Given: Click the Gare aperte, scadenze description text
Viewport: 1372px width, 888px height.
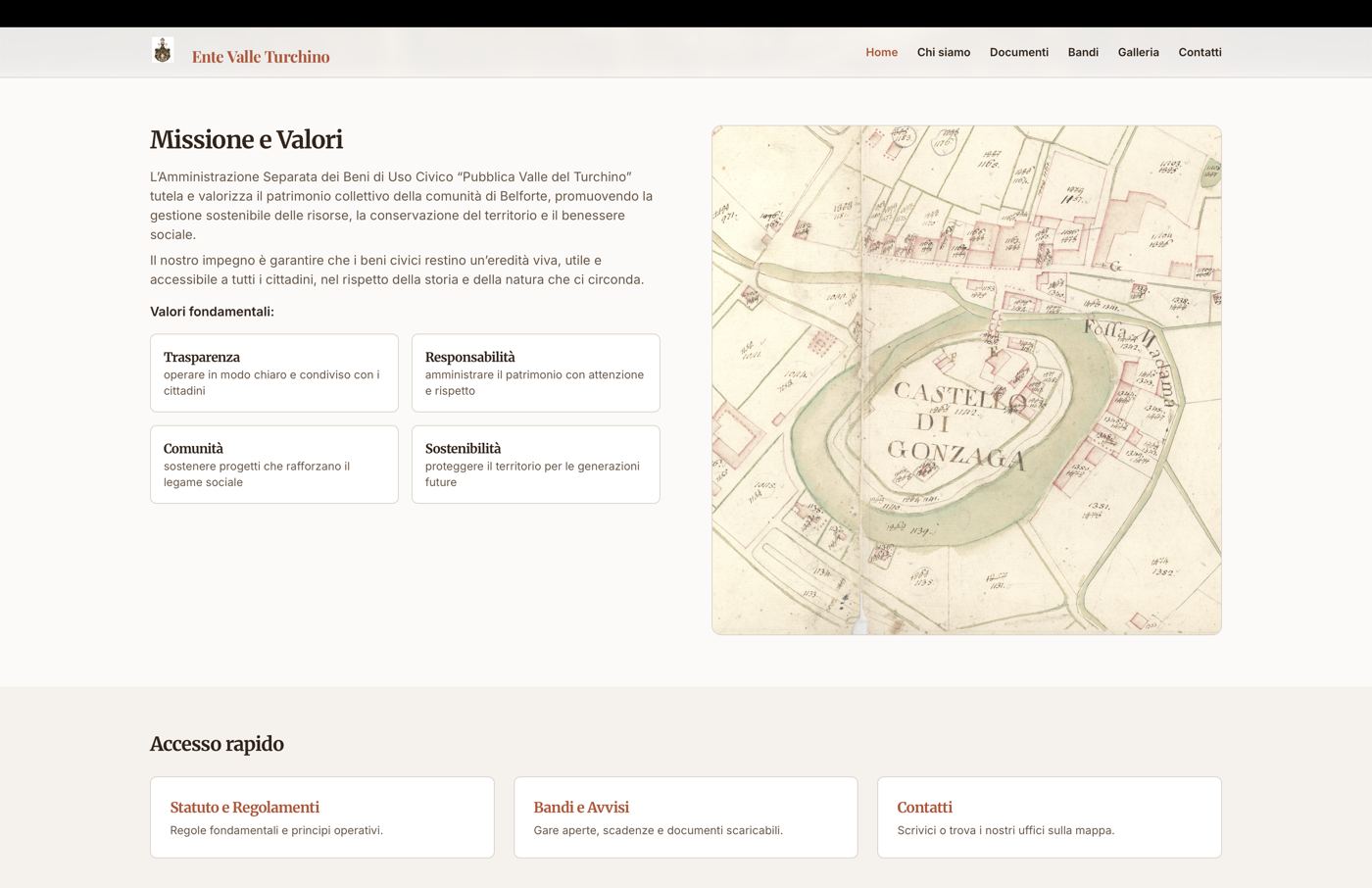Looking at the screenshot, I should pyautogui.click(x=659, y=830).
